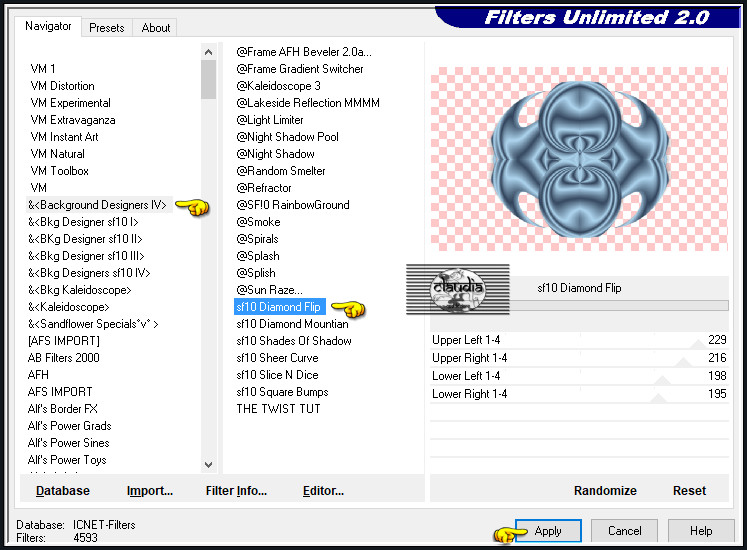The height and width of the screenshot is (550, 747).
Task: Select Alf's Power Sines category
Action: point(69,443)
